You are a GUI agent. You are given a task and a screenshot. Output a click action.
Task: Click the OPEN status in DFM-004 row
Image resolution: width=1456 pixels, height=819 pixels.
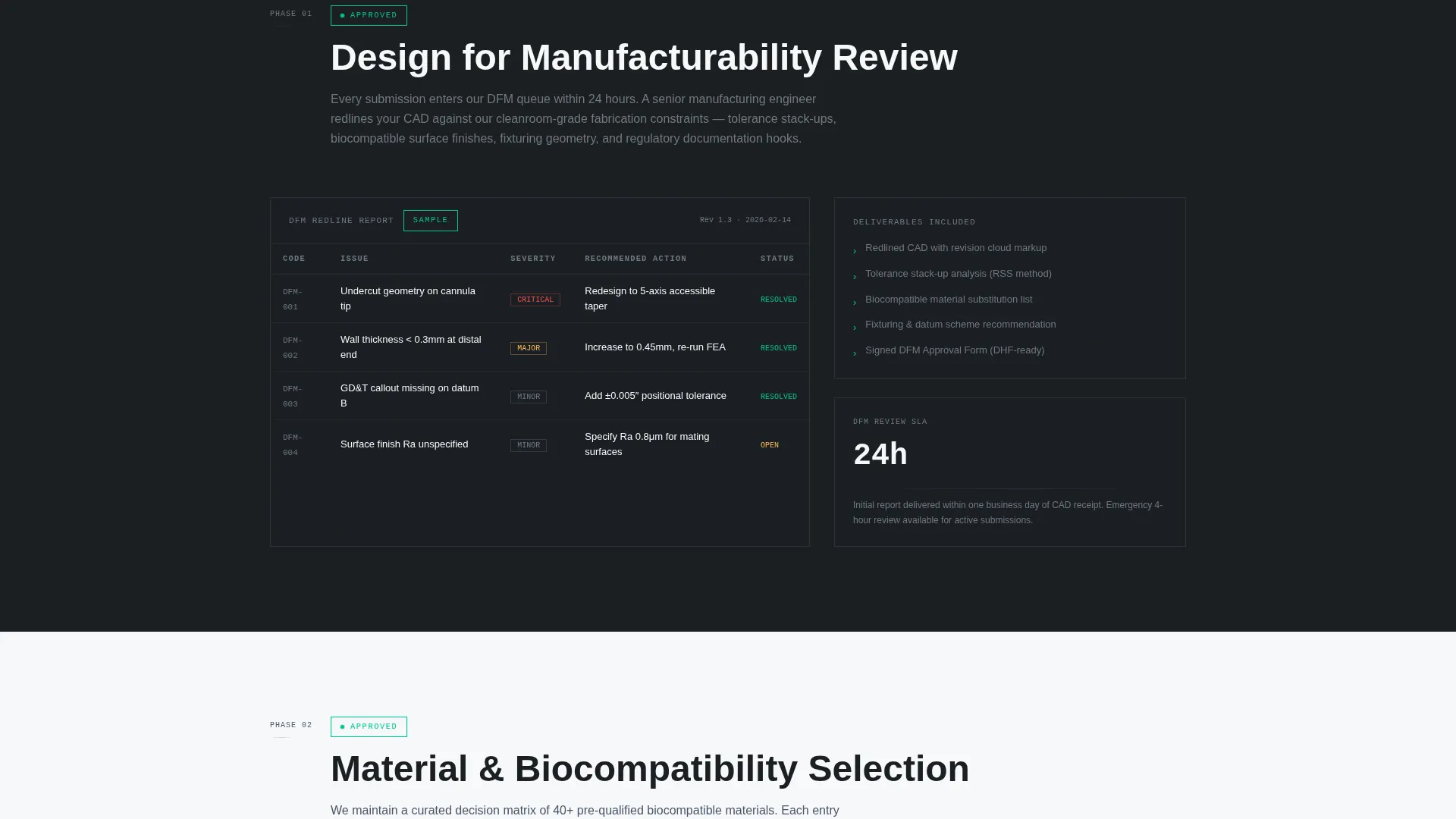click(770, 445)
